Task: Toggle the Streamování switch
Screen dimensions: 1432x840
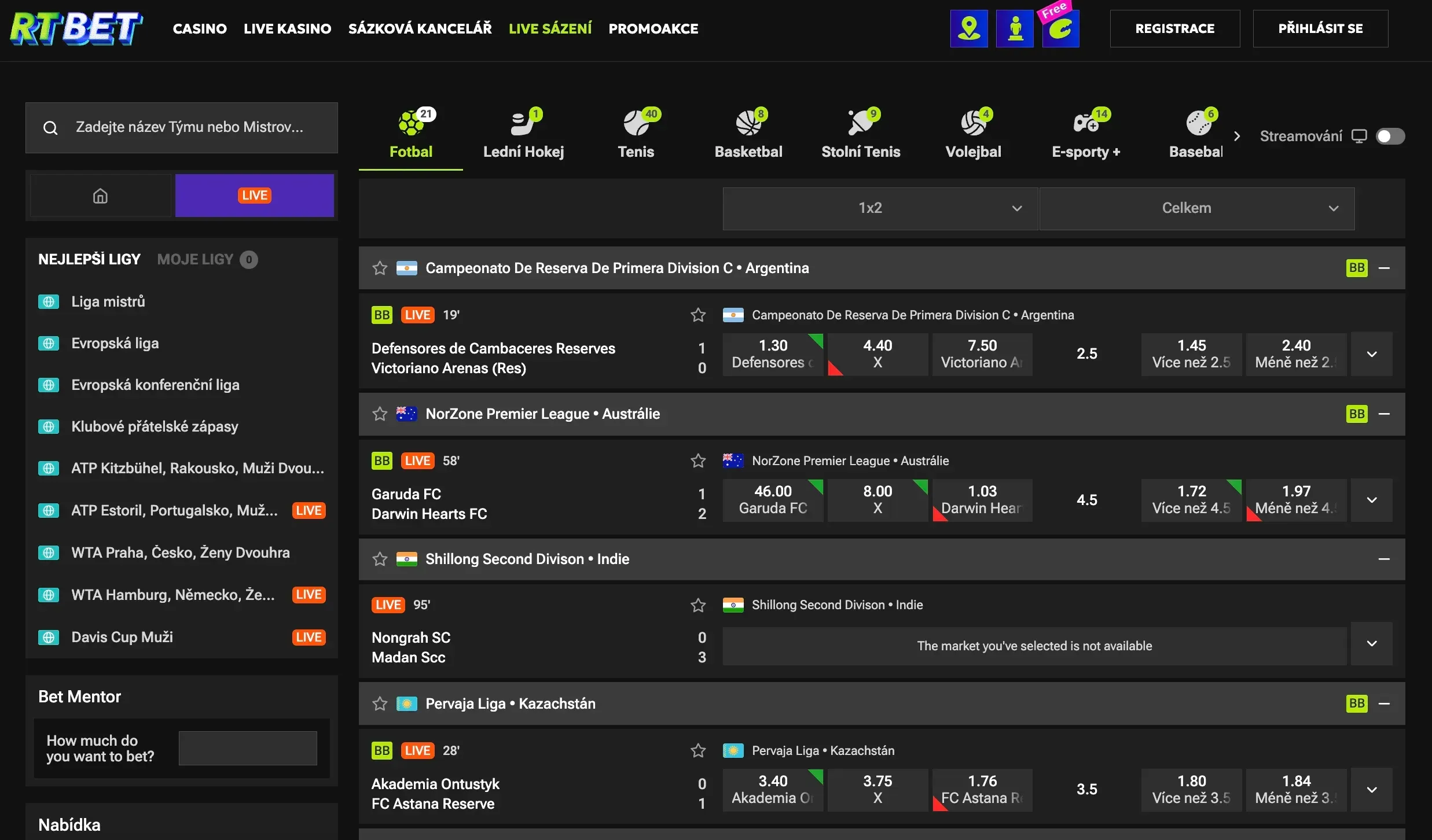Action: click(x=1390, y=136)
